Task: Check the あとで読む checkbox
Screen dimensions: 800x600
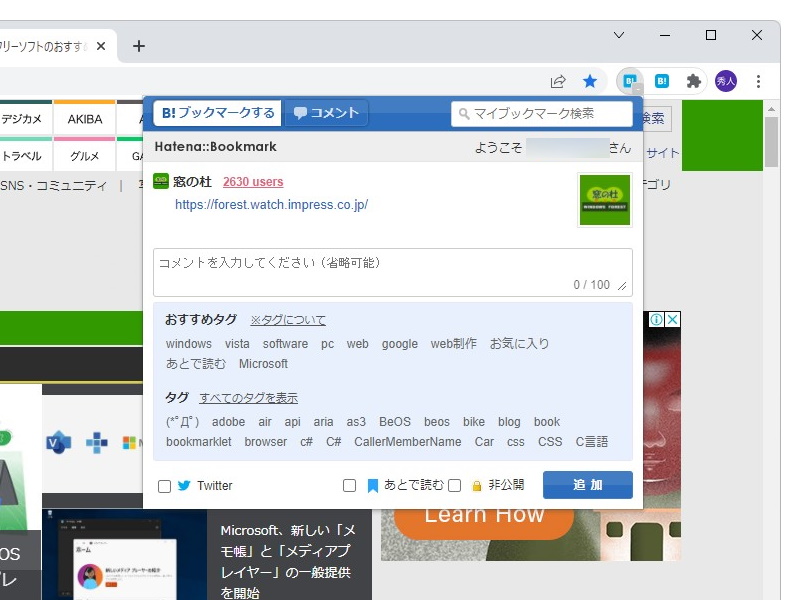Action: point(350,485)
